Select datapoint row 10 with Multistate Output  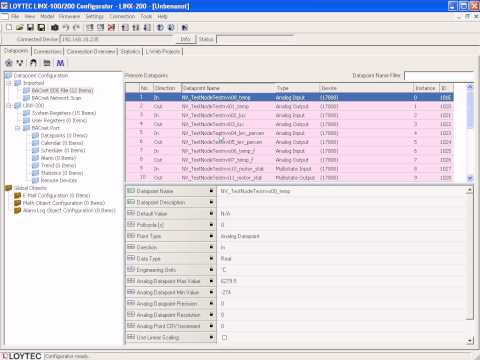coord(289,178)
